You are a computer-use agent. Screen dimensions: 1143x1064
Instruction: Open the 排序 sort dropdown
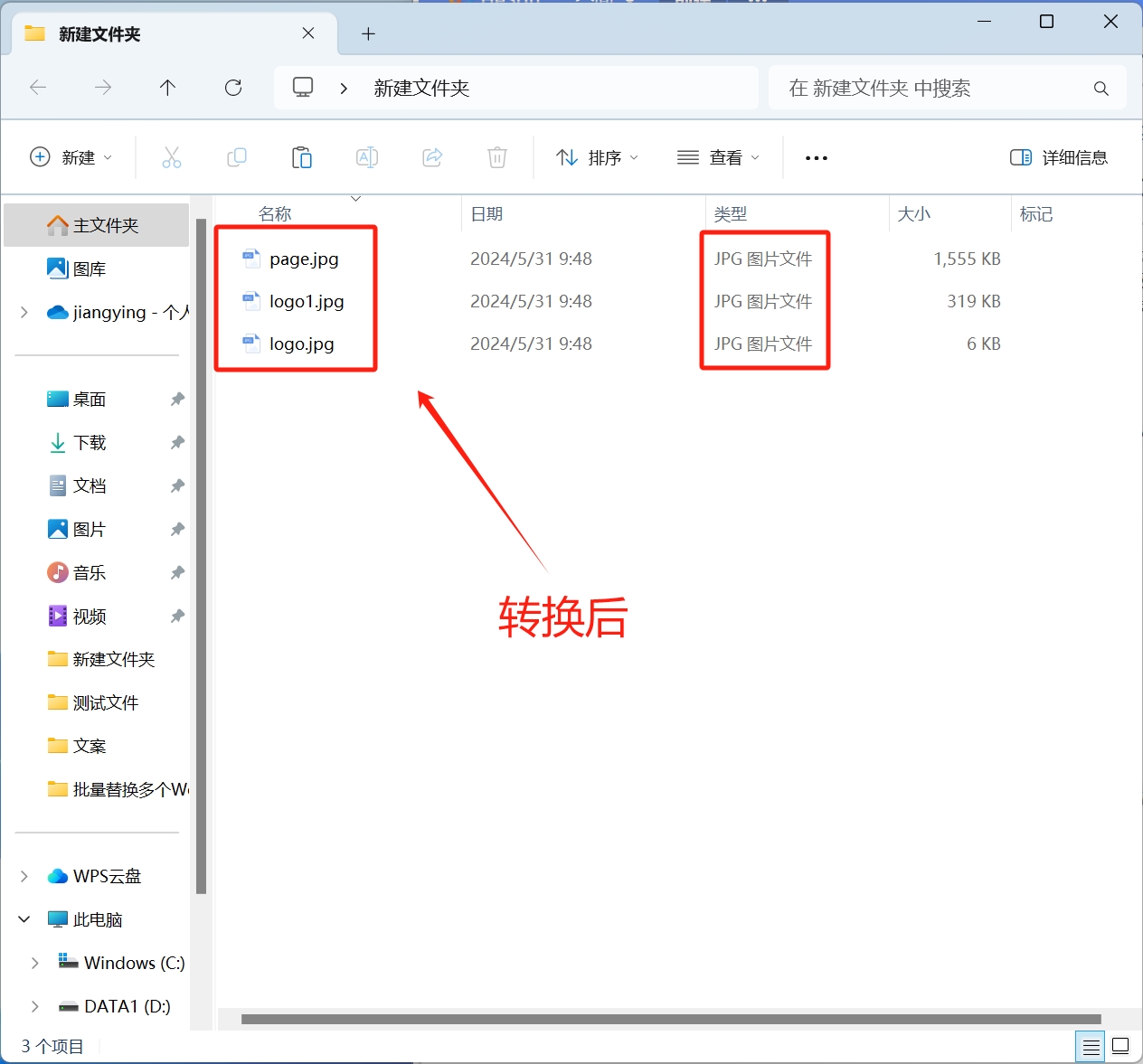tap(598, 157)
